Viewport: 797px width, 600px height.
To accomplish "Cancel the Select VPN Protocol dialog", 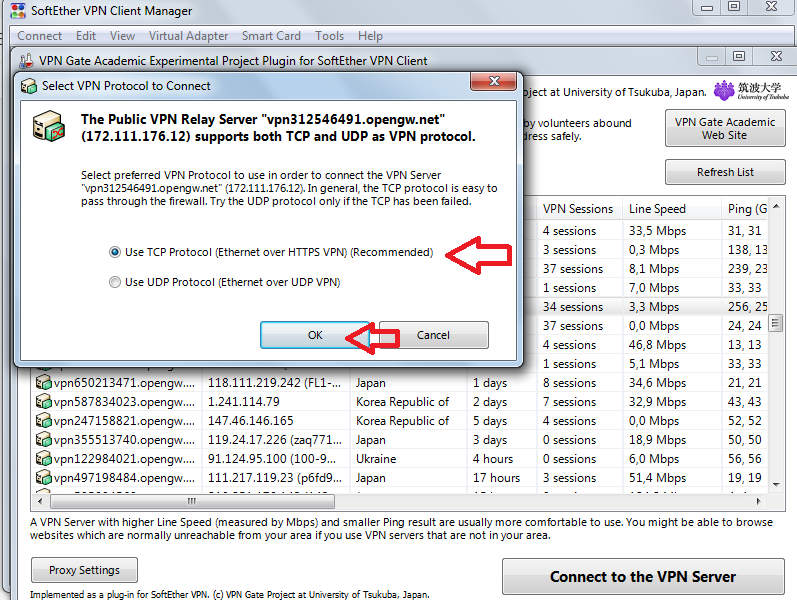I will [434, 335].
